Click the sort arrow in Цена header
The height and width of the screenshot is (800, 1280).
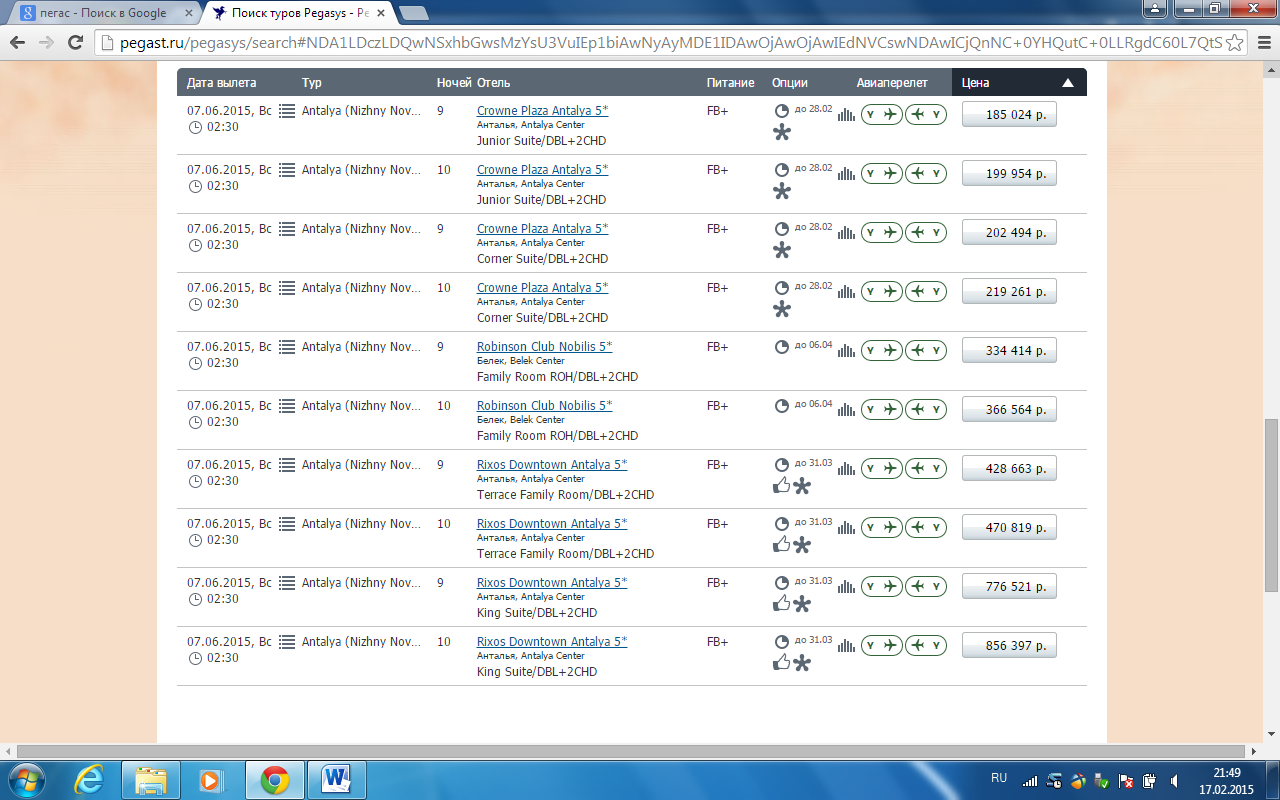pos(1068,83)
